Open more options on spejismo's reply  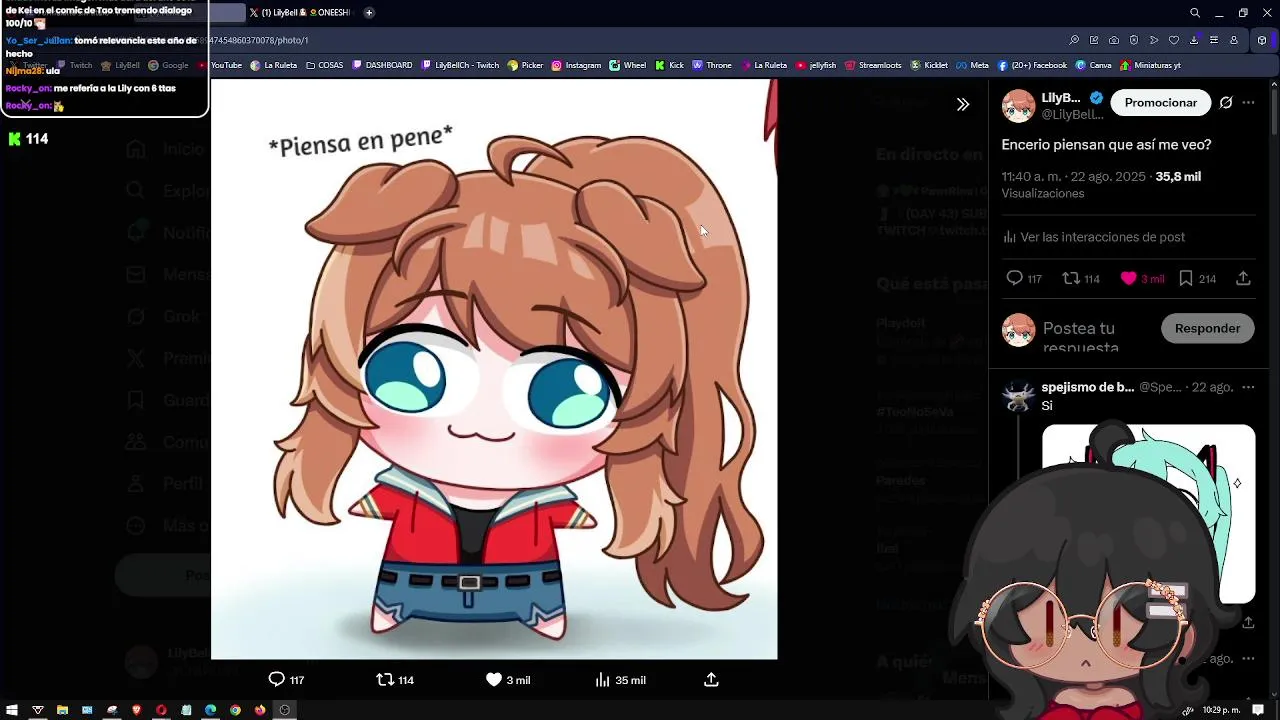click(1248, 387)
